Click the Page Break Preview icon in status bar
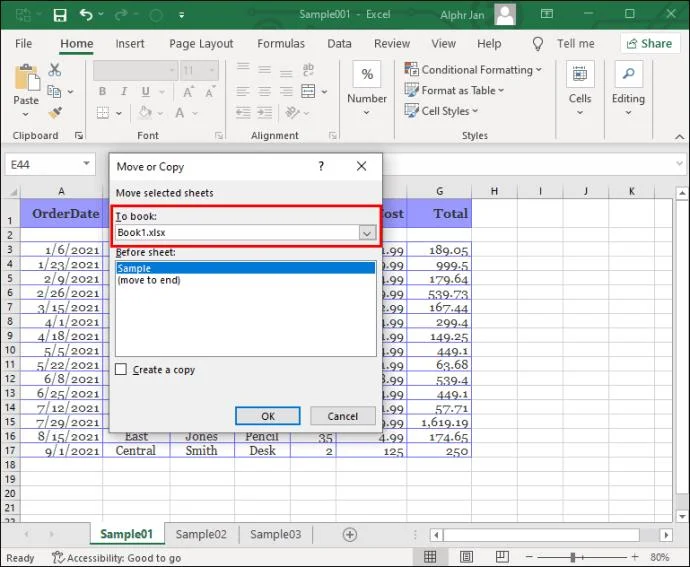This screenshot has height=567, width=690. (x=502, y=557)
